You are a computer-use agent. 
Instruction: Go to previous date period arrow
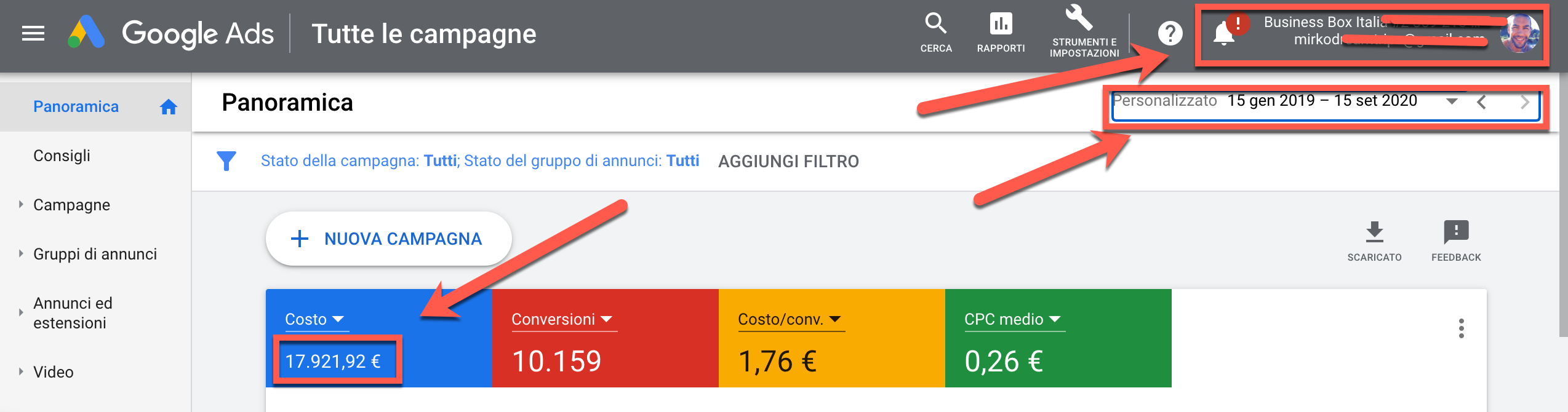1482,102
